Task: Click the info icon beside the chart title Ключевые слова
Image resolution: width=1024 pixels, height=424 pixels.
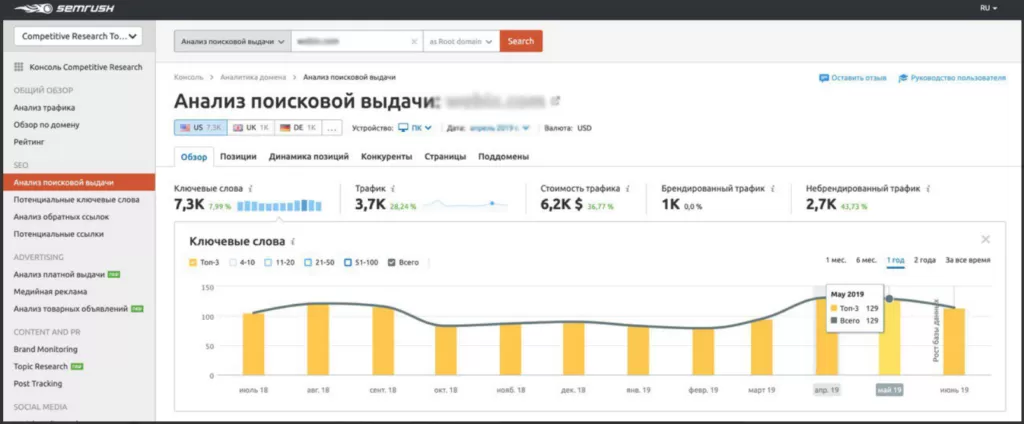Action: pyautogui.click(x=293, y=242)
